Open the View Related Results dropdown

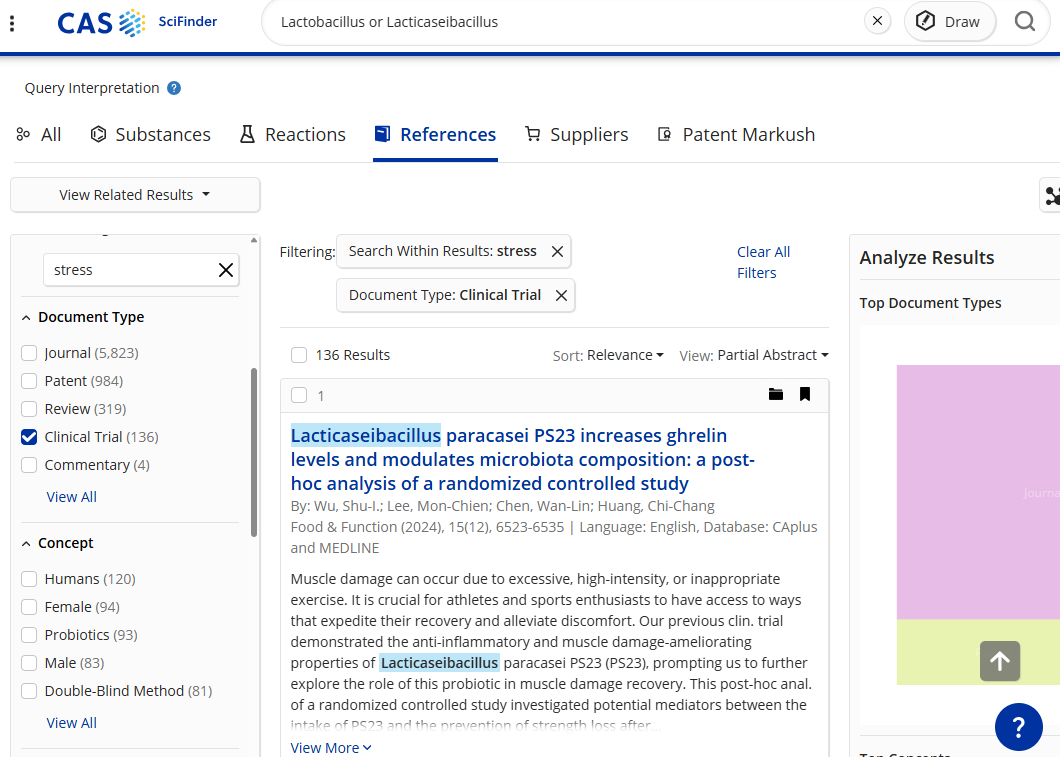pos(135,195)
